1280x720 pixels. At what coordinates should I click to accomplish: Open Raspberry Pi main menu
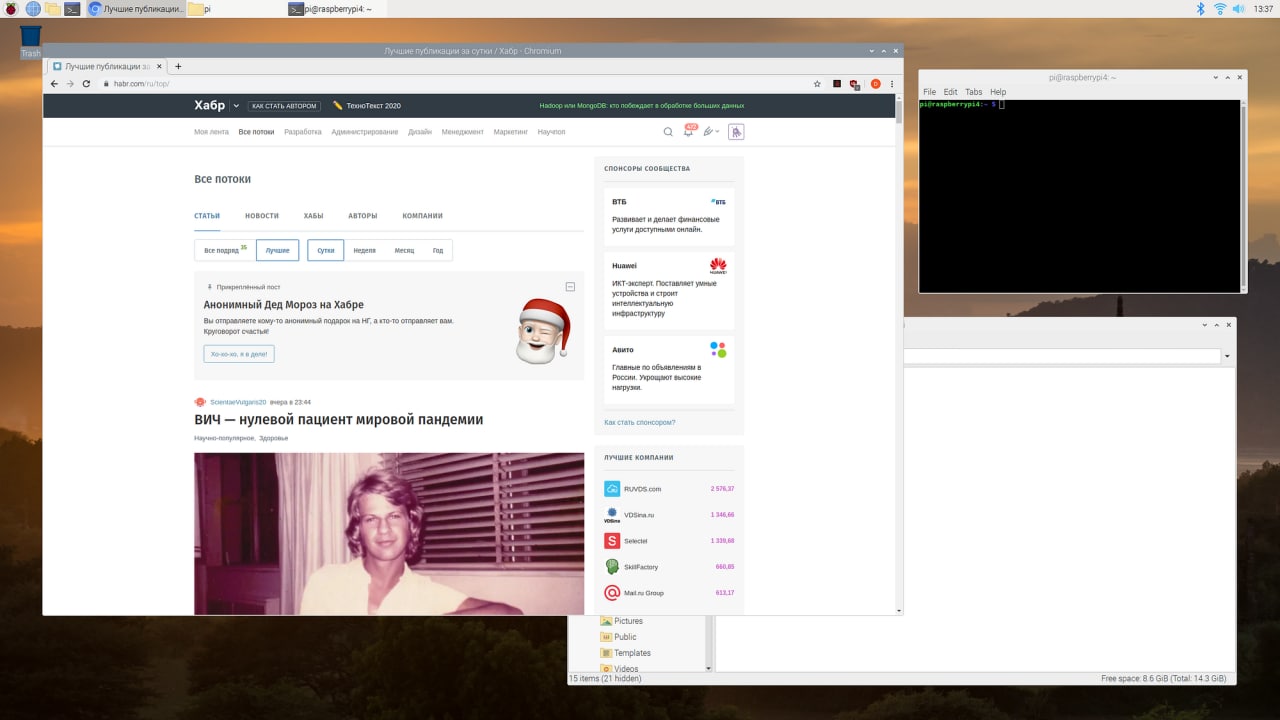click(11, 9)
